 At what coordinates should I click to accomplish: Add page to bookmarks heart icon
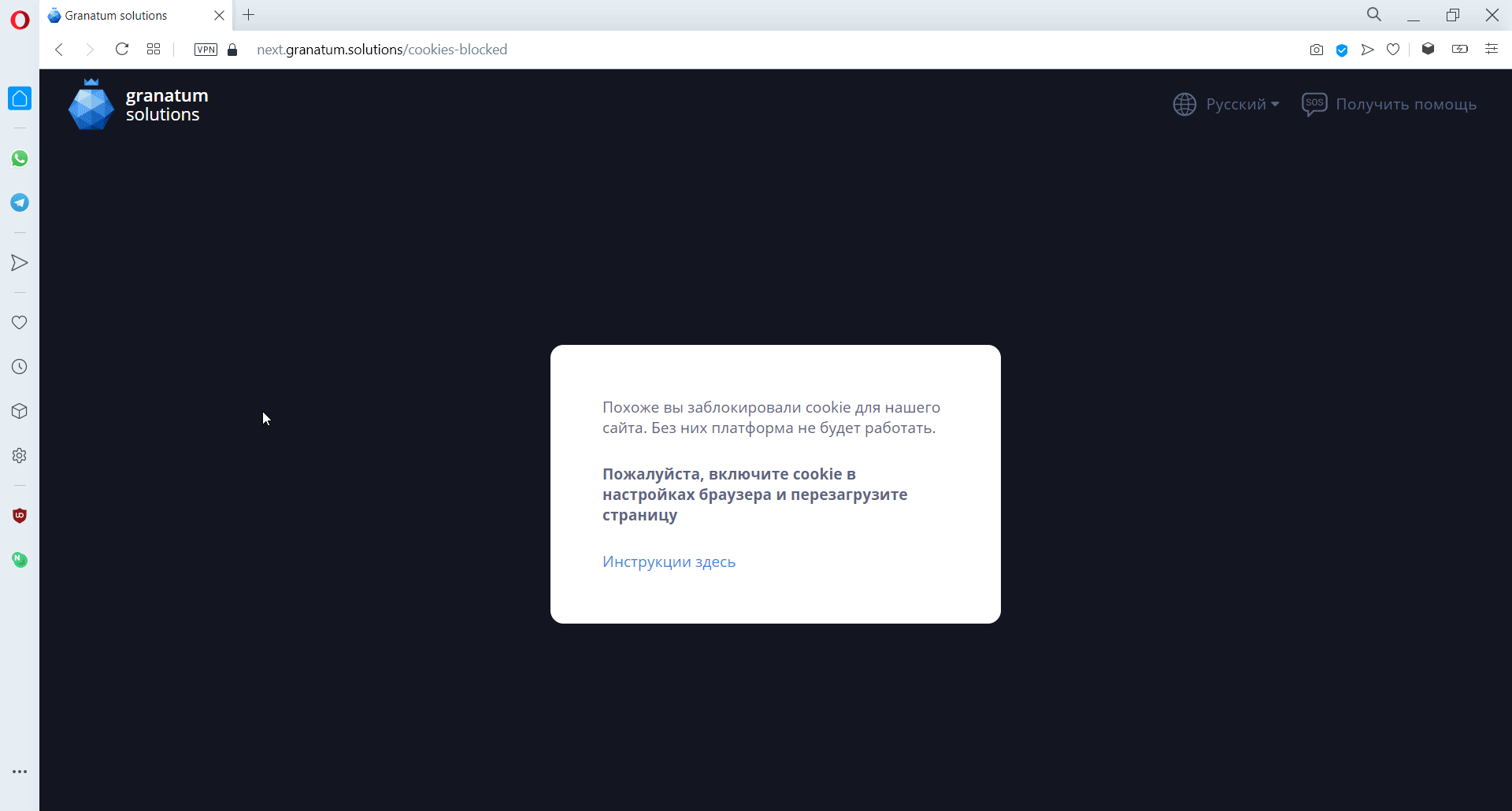(x=1393, y=50)
